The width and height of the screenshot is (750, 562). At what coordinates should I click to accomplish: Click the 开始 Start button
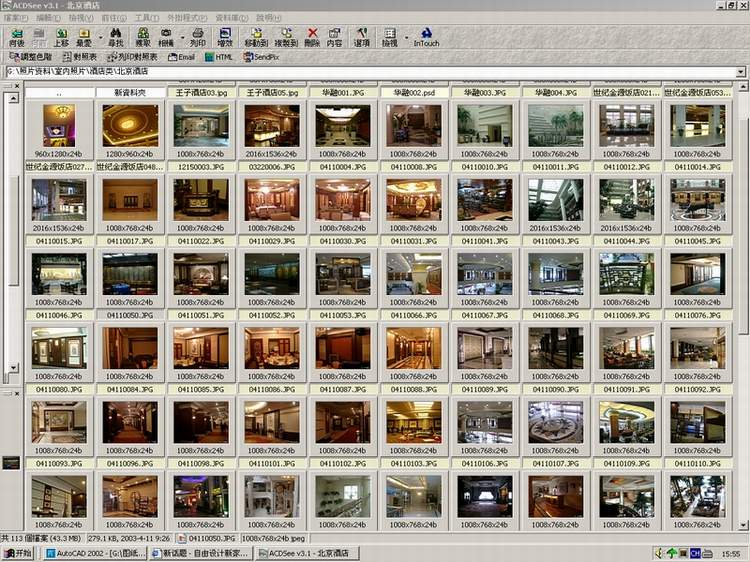coord(18,553)
